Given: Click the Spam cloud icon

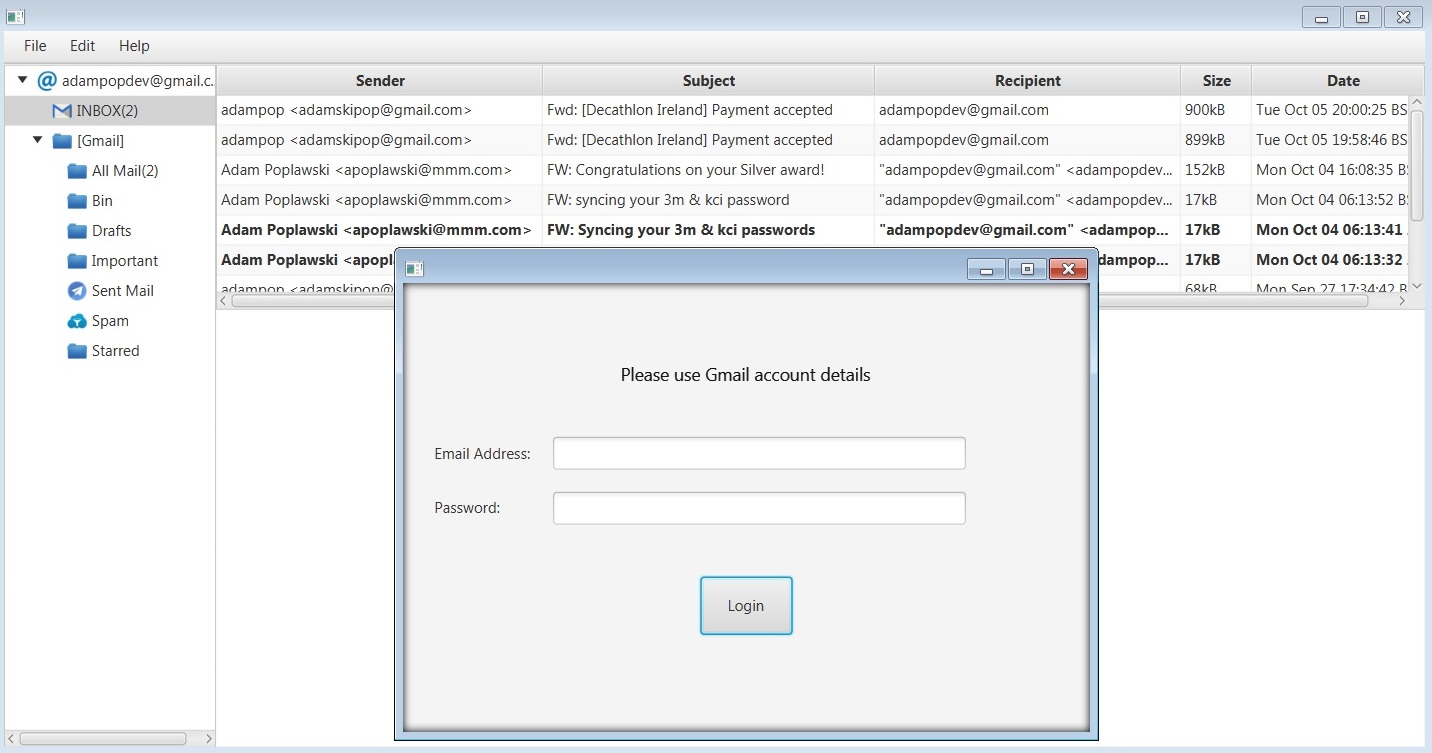Looking at the screenshot, I should click(x=77, y=321).
